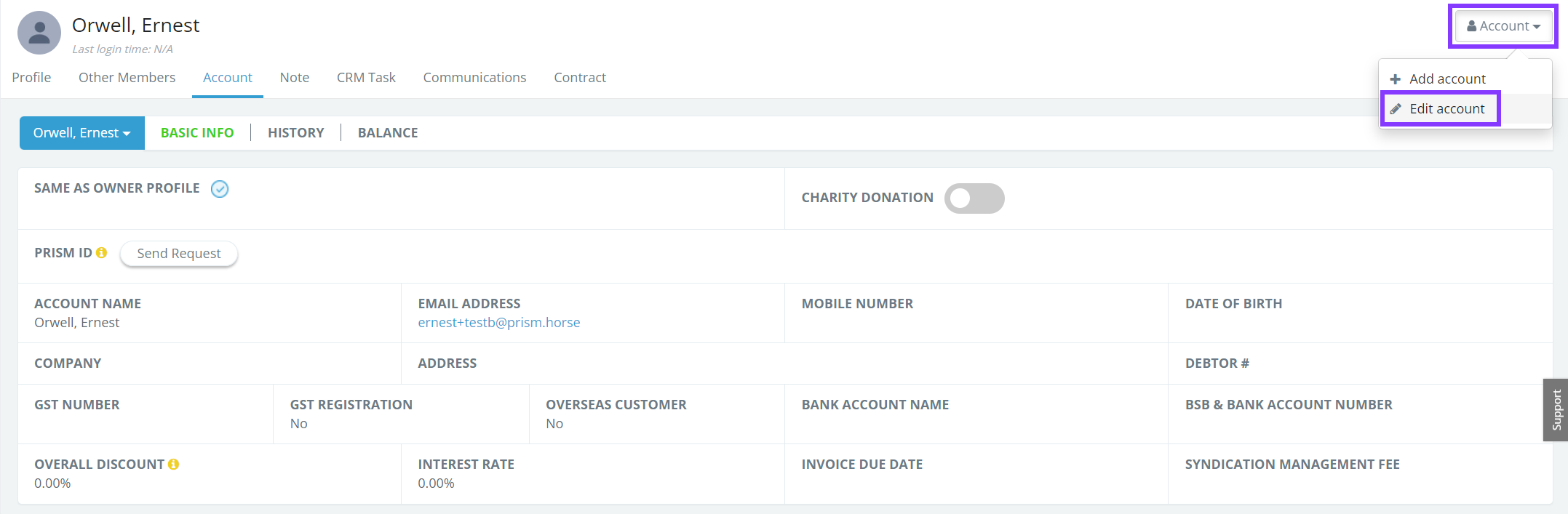Open the Other Members tab
Image resolution: width=1568 pixels, height=514 pixels.
coord(127,78)
